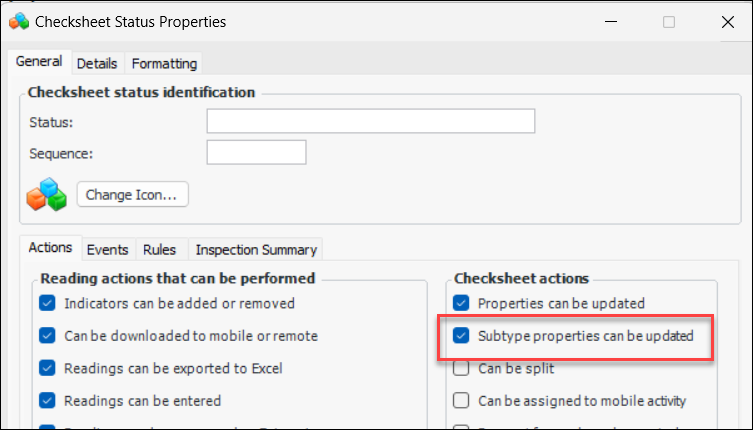The width and height of the screenshot is (753, 430).
Task: Toggle Properties can be updated checkbox
Action: 461,303
